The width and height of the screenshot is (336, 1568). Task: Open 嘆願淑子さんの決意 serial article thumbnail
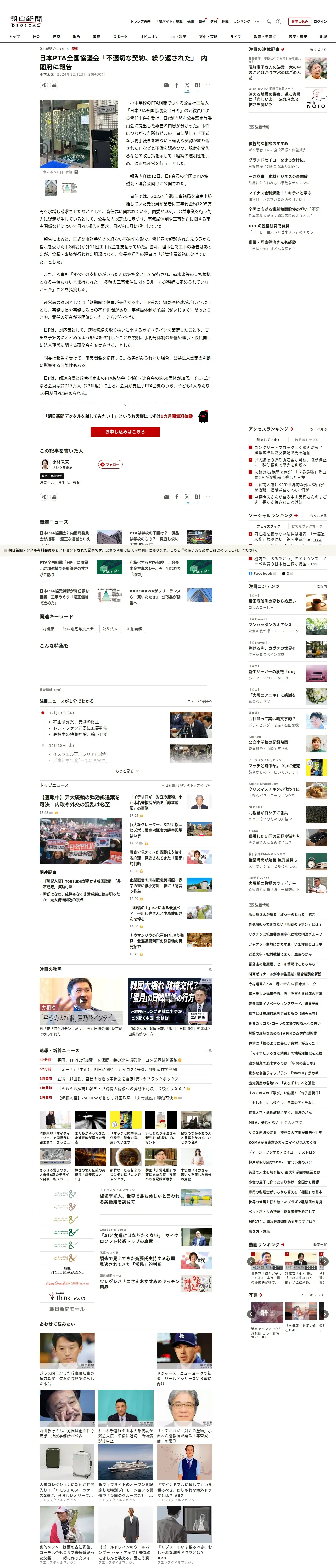coord(316,69)
